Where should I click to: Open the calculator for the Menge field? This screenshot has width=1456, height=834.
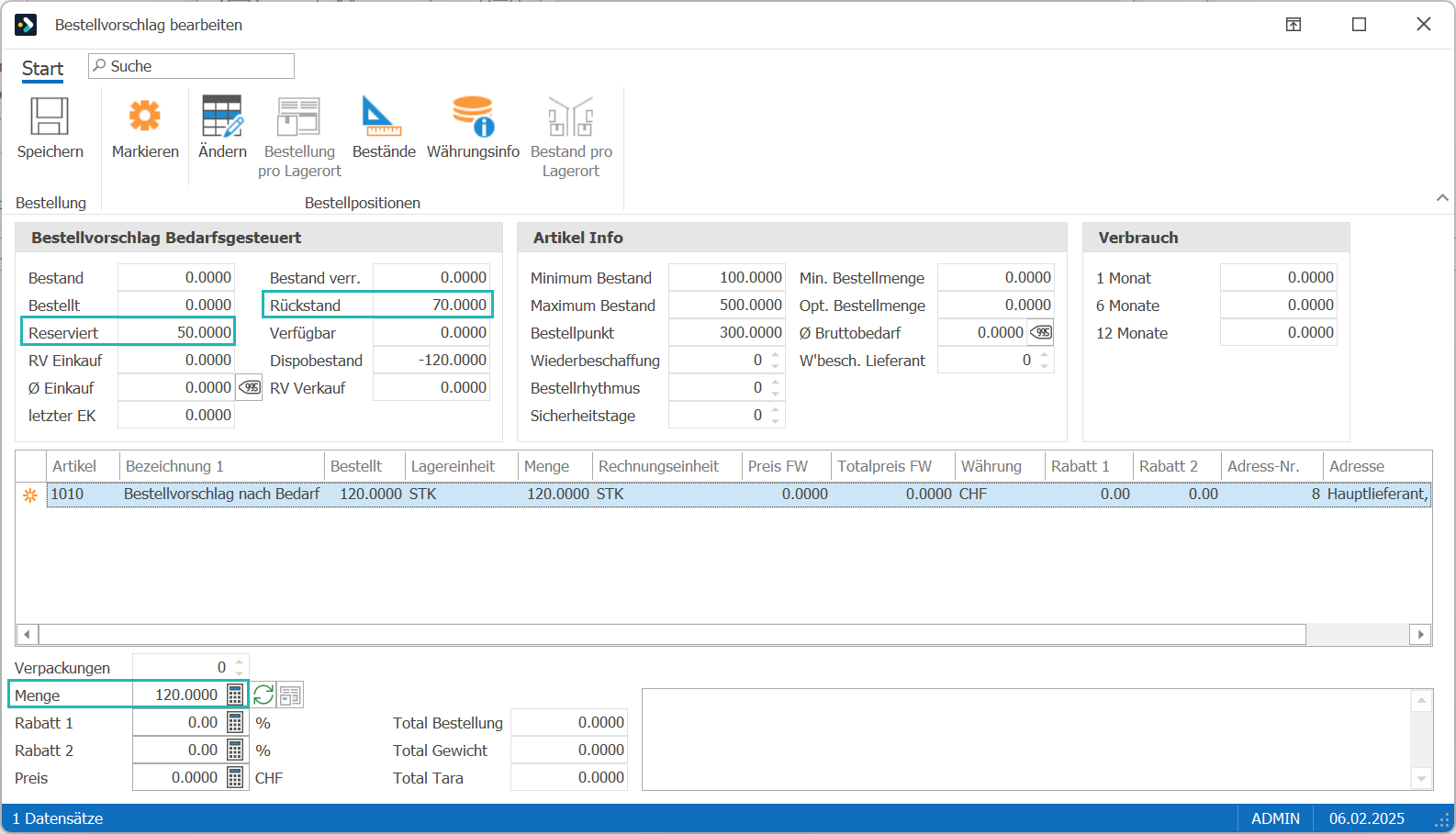pos(235,695)
